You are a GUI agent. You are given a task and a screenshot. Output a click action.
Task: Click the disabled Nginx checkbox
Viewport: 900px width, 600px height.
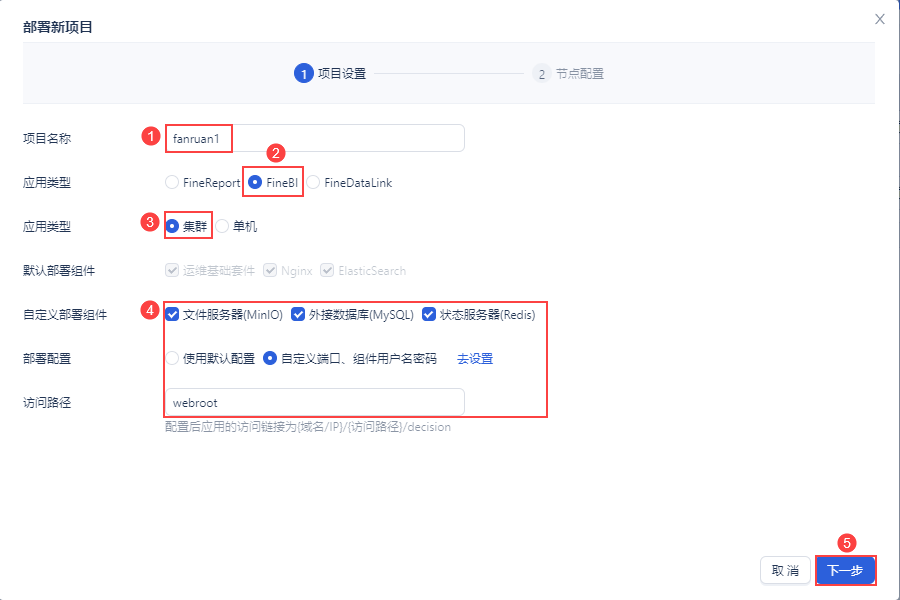tap(270, 270)
